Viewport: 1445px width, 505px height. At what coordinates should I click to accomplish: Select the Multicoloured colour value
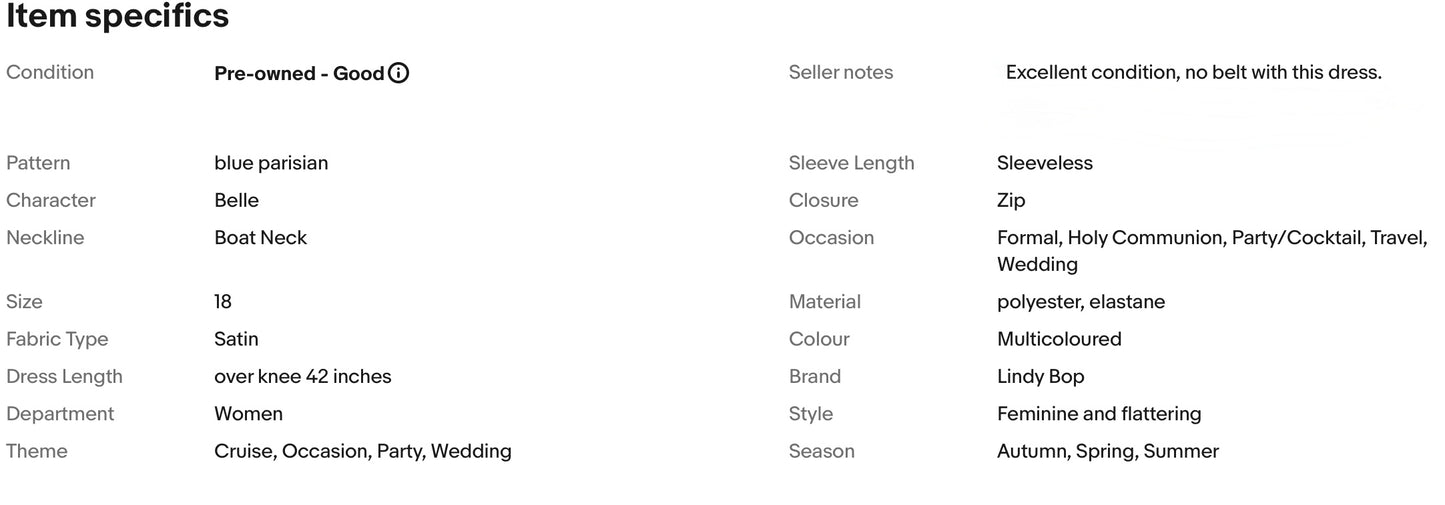click(1059, 339)
